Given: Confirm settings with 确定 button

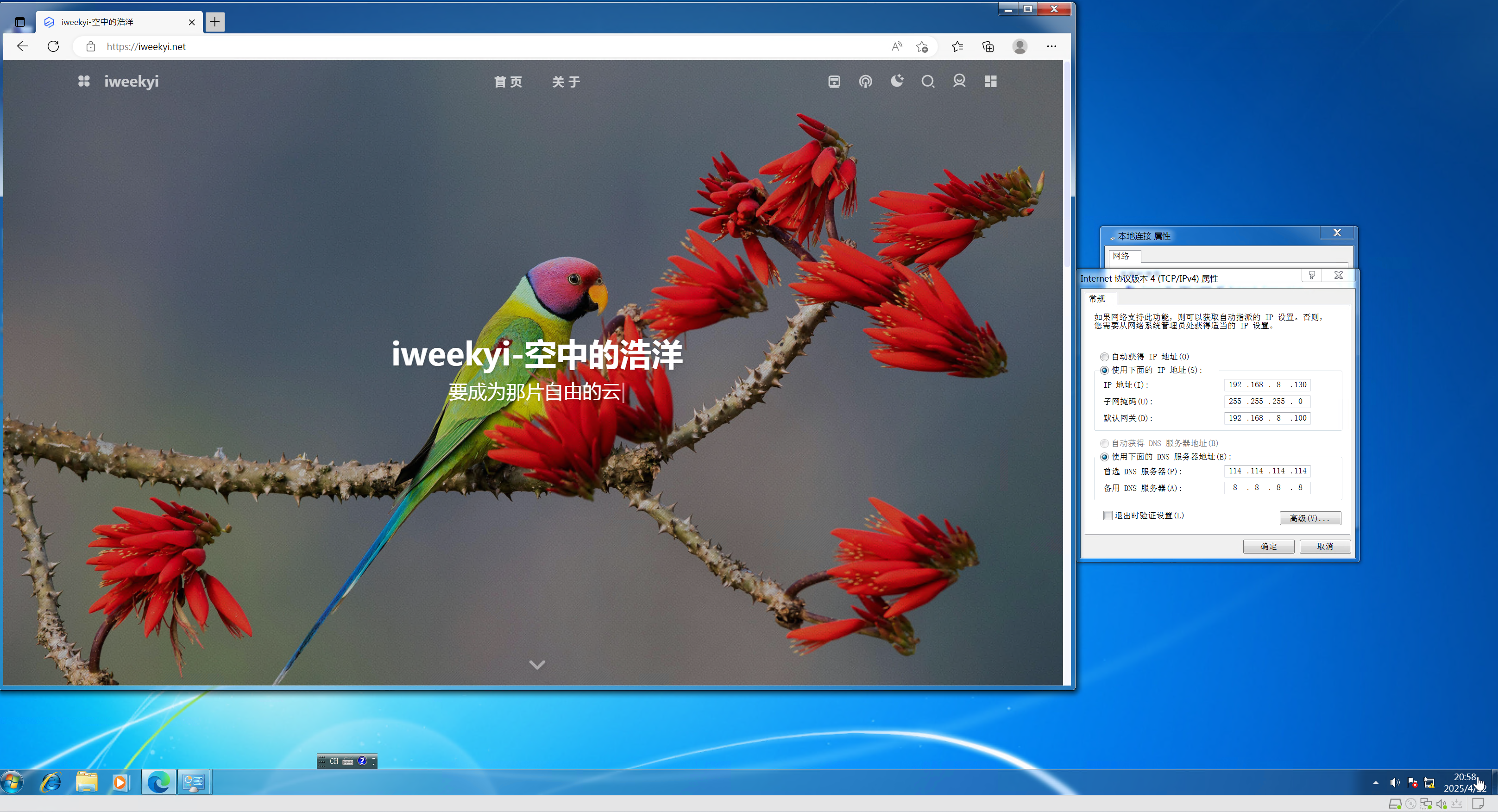Looking at the screenshot, I should [x=1268, y=546].
